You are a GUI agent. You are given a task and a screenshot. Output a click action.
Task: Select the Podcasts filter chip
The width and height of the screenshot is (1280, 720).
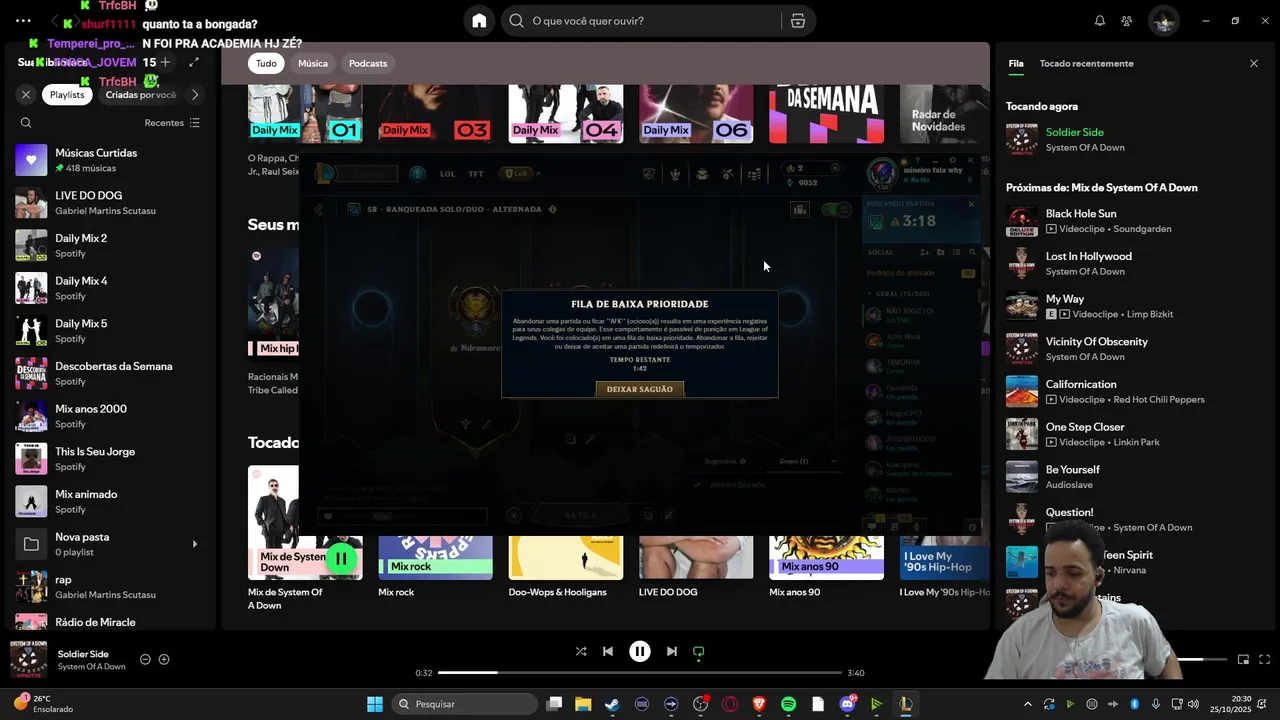pyautogui.click(x=368, y=63)
